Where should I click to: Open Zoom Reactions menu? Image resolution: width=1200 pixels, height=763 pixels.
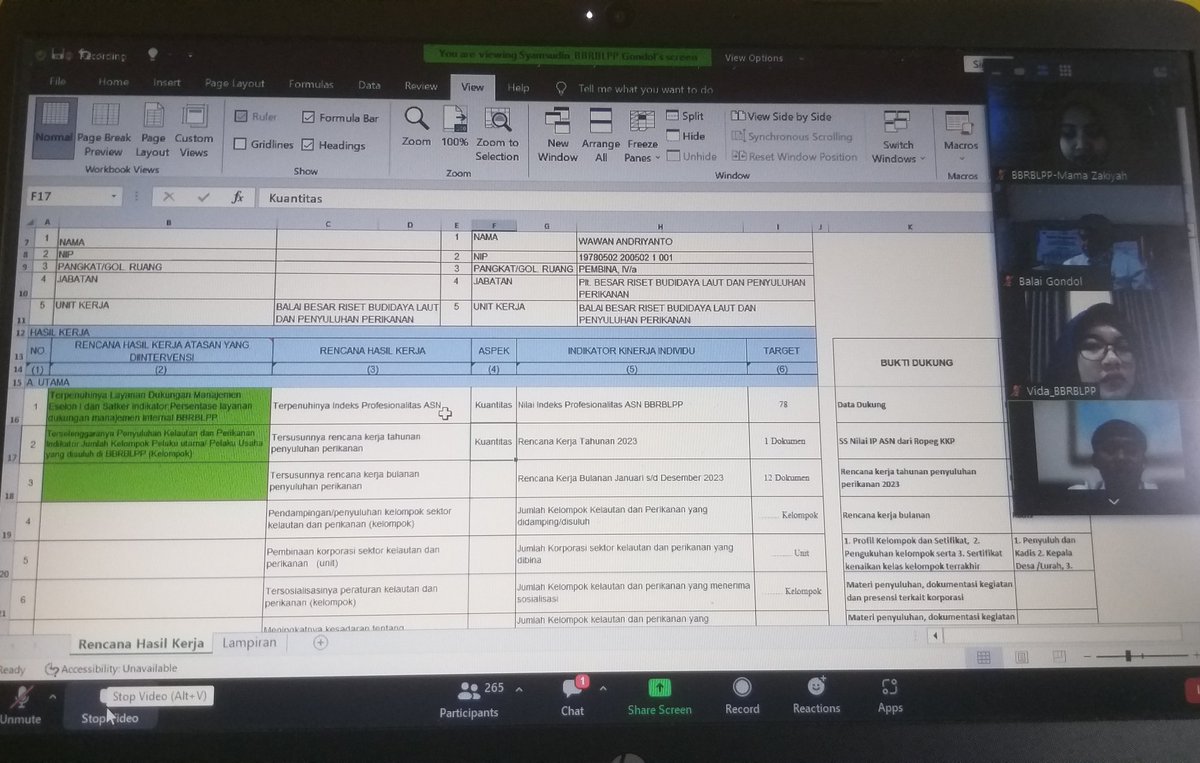point(817,696)
